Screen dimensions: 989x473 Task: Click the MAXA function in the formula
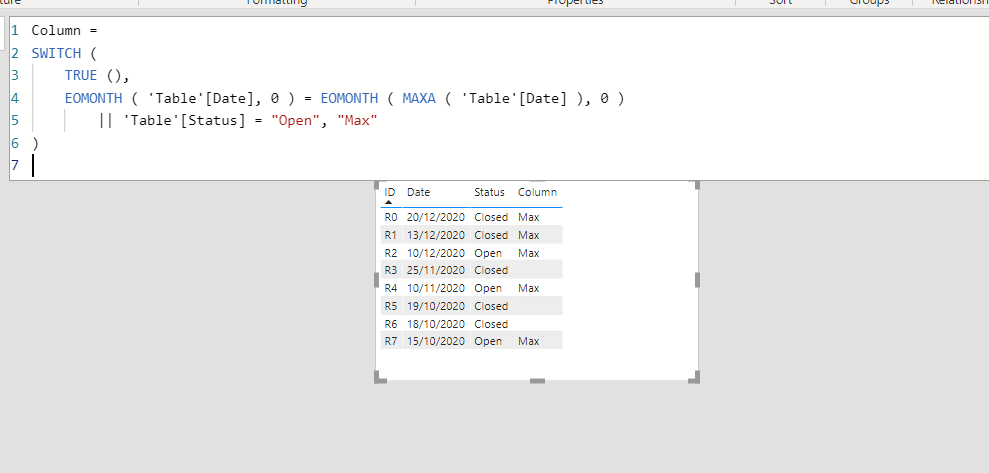(419, 98)
